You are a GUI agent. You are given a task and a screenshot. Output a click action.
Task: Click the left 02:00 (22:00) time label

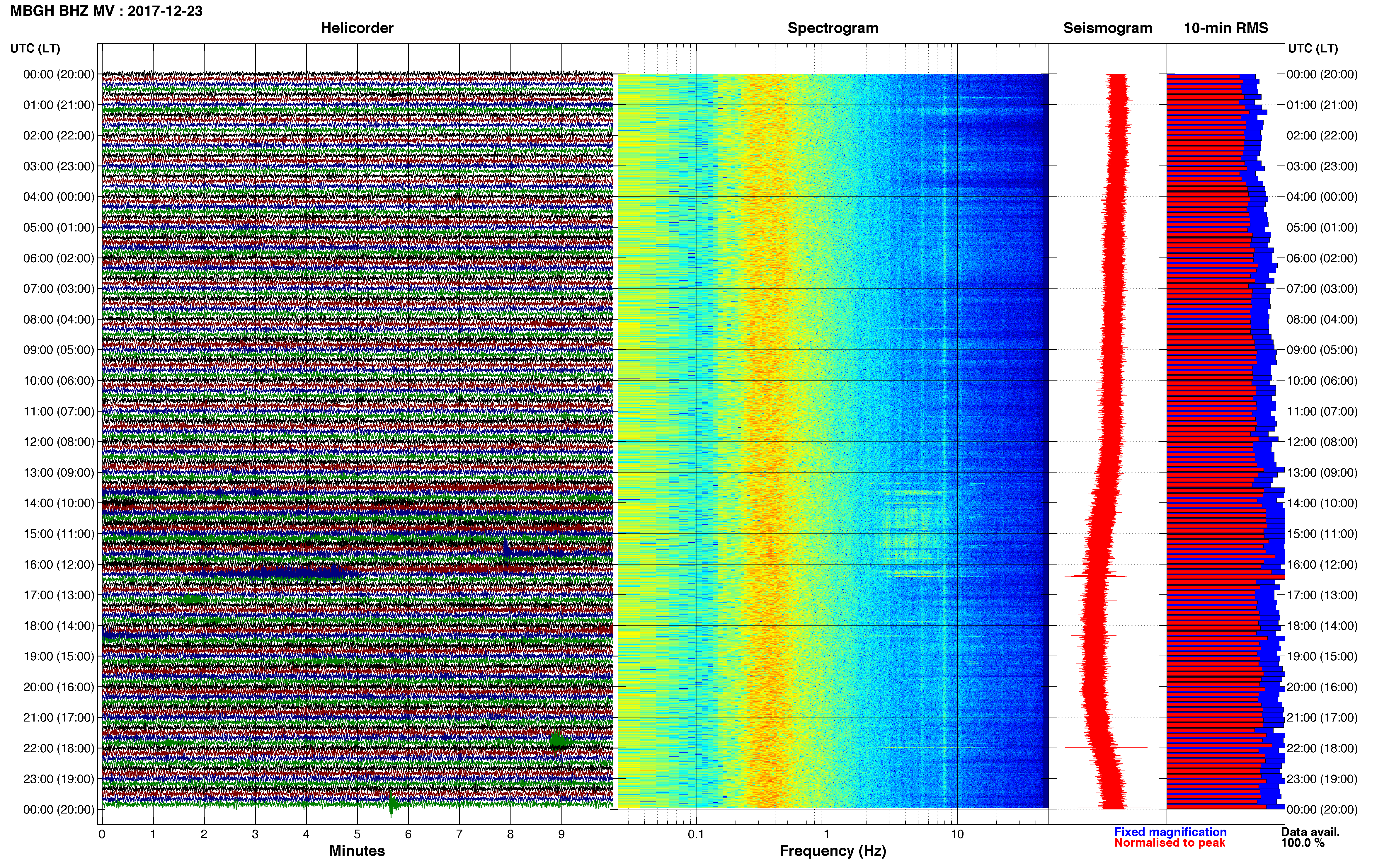59,135
